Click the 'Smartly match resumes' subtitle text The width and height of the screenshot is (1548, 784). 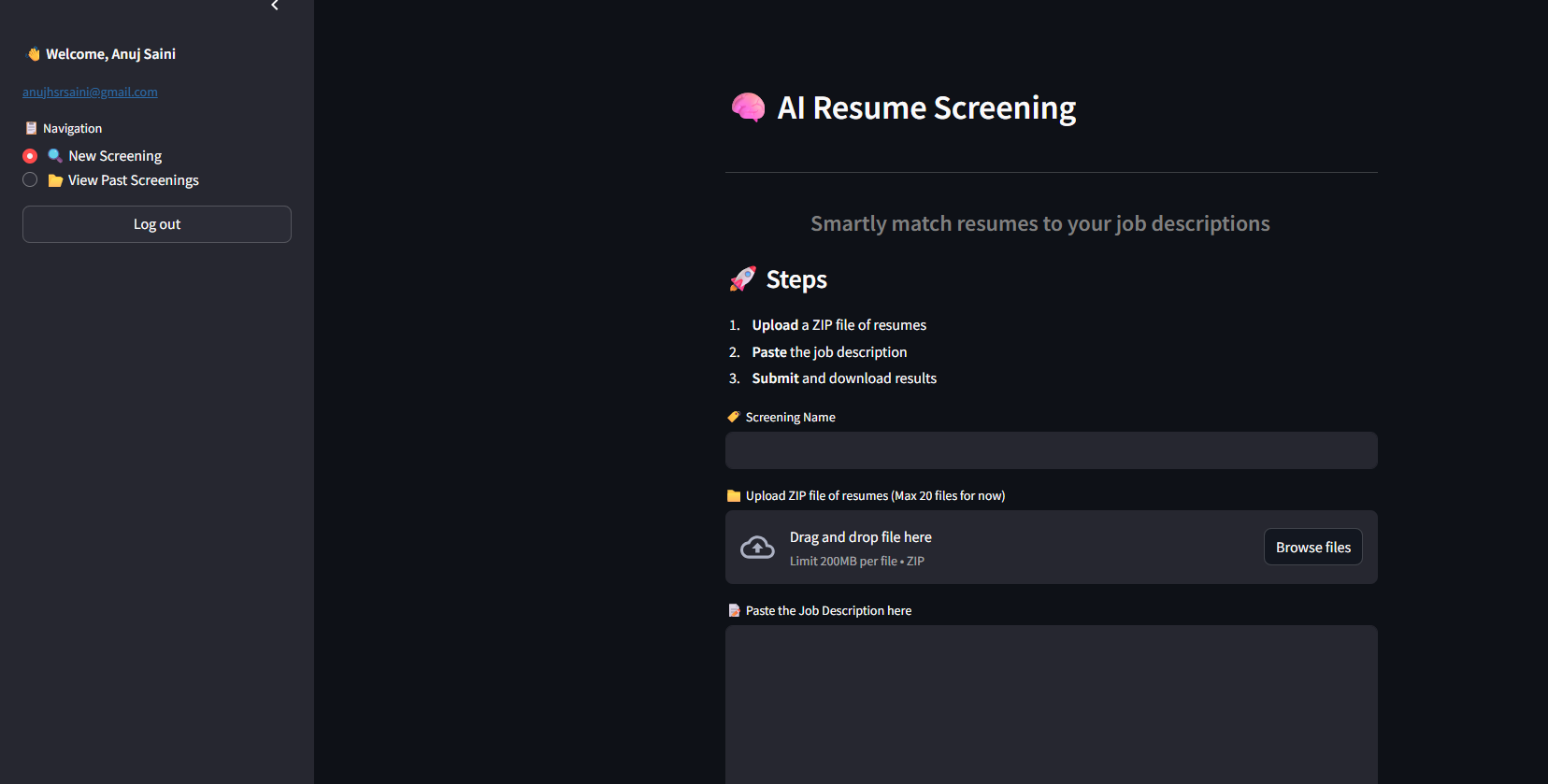point(1040,223)
